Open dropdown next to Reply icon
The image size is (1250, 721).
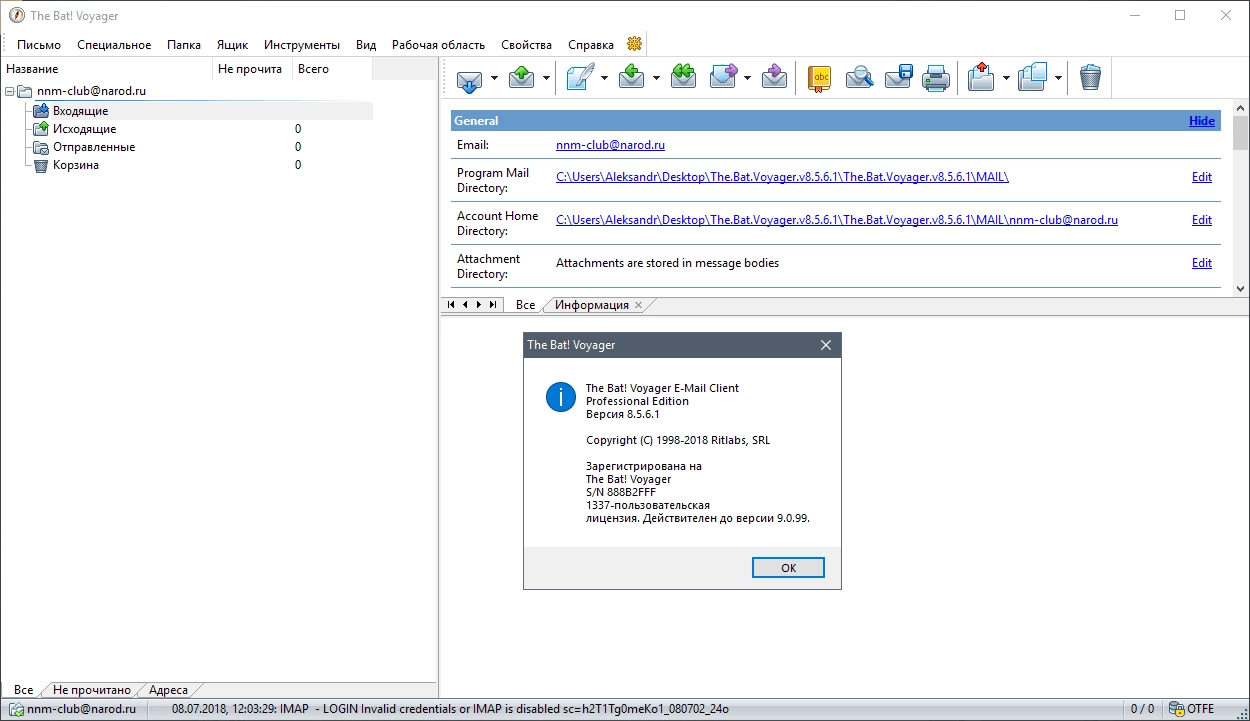[x=656, y=78]
